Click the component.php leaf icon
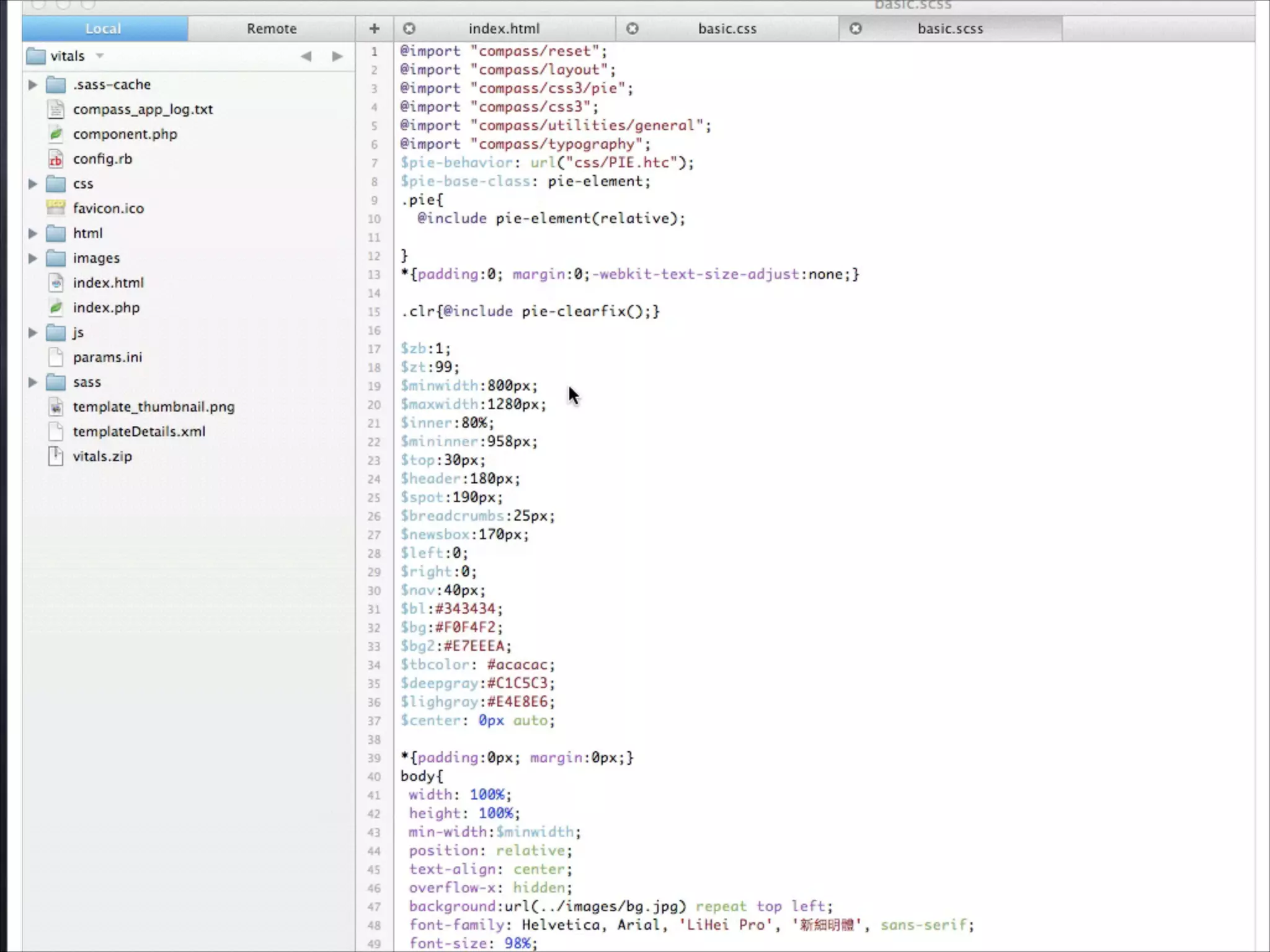Screen dimensions: 1270x952 point(56,134)
